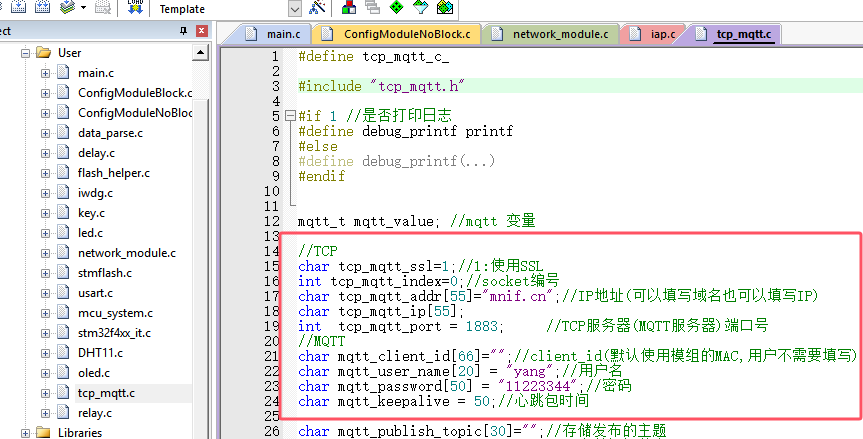Select led.c in project tree
The height and width of the screenshot is (439, 863).
click(x=90, y=233)
